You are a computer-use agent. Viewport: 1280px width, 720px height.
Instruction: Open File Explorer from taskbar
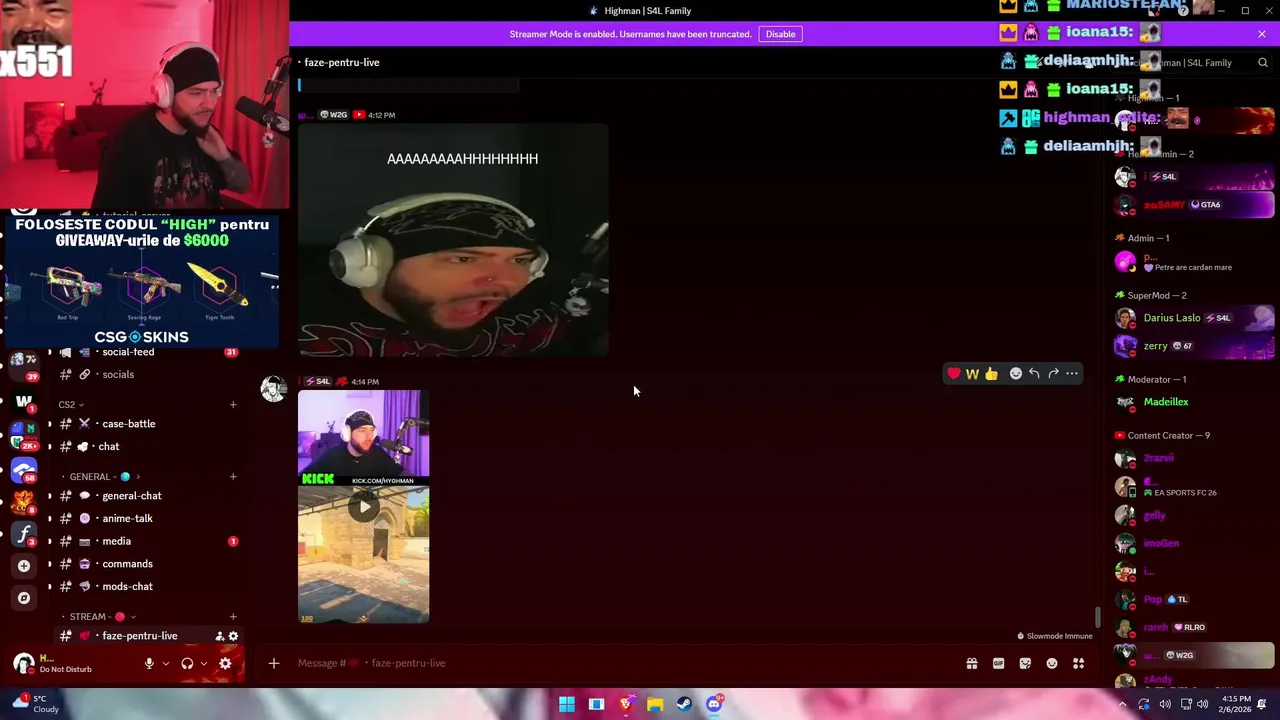[x=655, y=704]
